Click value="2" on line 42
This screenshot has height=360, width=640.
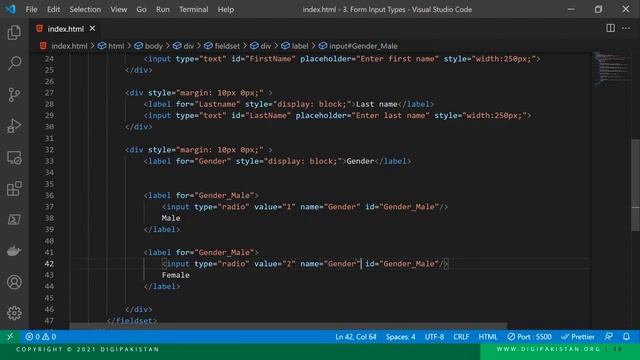[x=275, y=264]
